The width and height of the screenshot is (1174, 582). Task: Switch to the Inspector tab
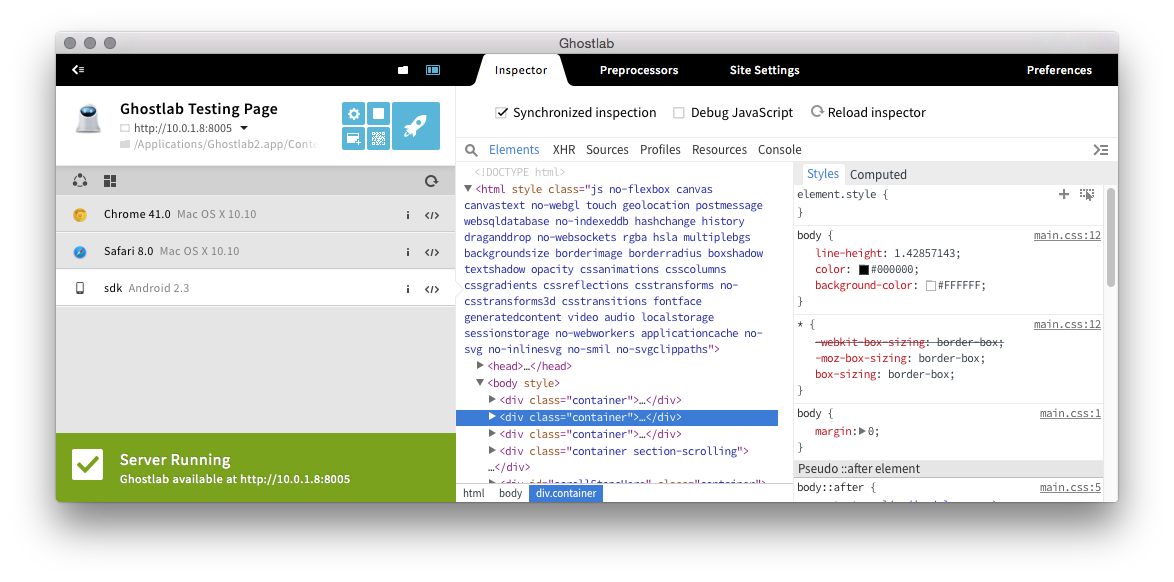click(521, 70)
